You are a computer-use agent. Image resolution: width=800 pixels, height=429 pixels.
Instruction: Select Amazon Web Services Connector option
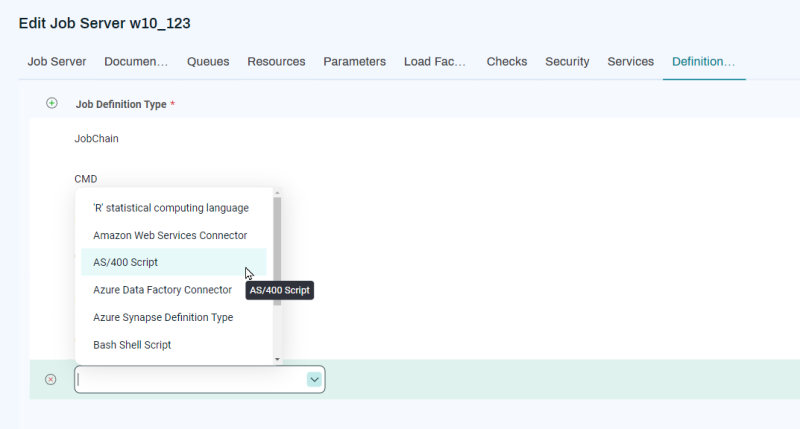tap(170, 235)
